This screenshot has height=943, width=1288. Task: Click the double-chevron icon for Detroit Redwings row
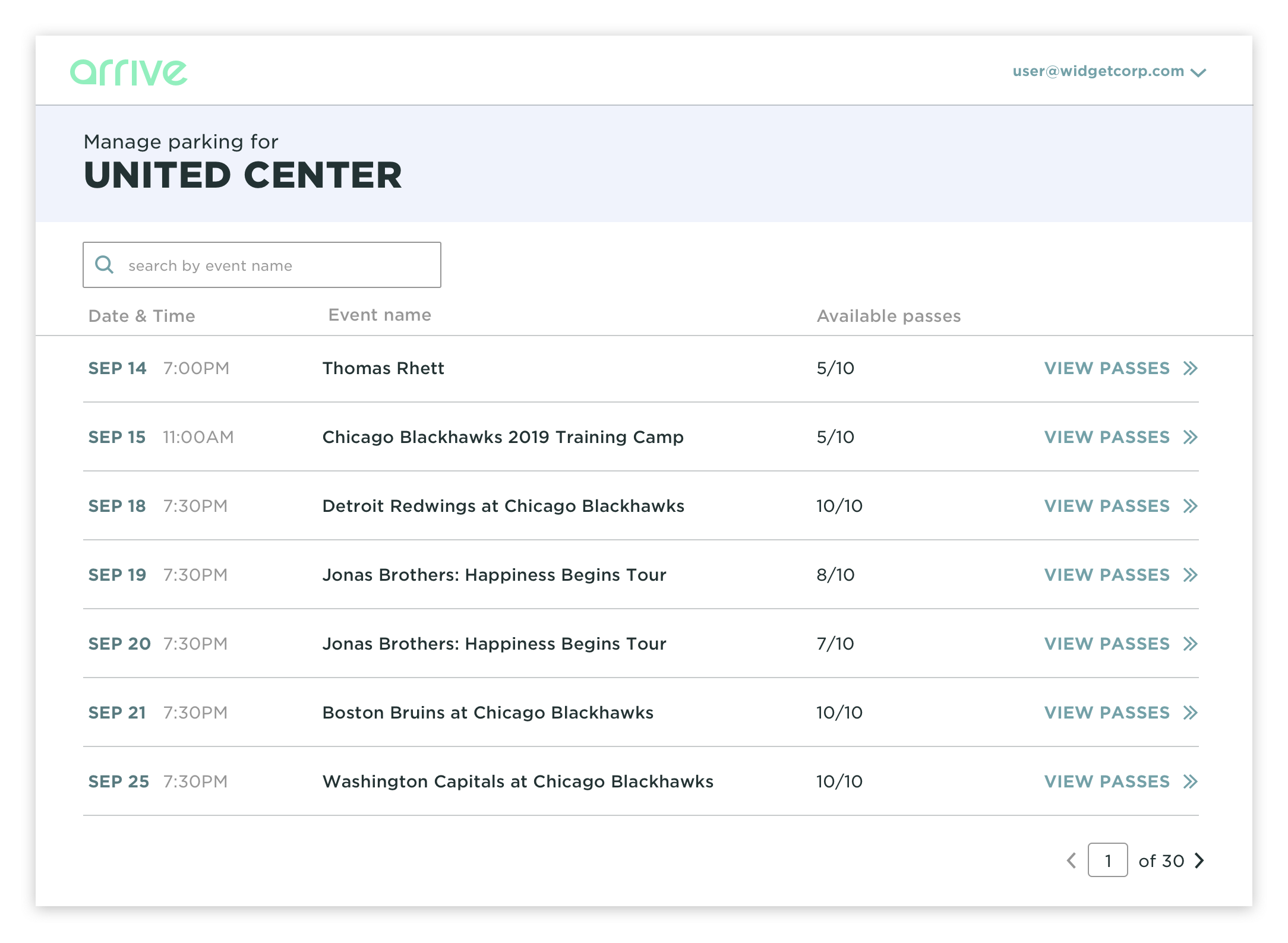pos(1190,506)
